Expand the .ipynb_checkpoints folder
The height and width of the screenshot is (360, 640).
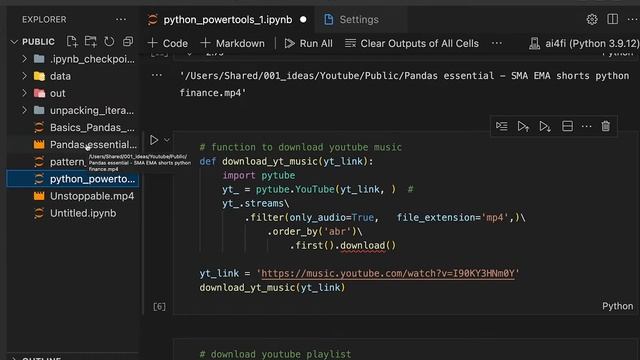(24, 59)
